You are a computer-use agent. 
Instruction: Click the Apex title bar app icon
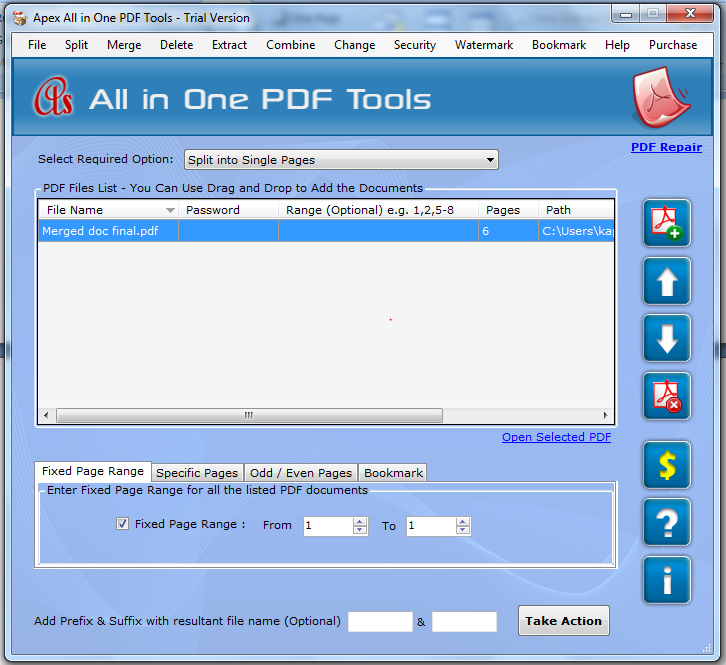20,18
